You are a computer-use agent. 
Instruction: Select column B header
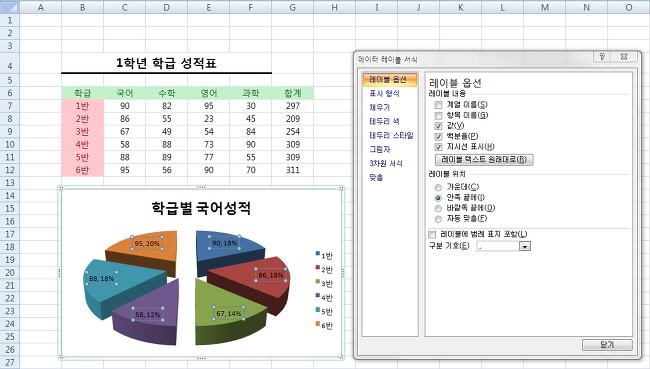82,7
